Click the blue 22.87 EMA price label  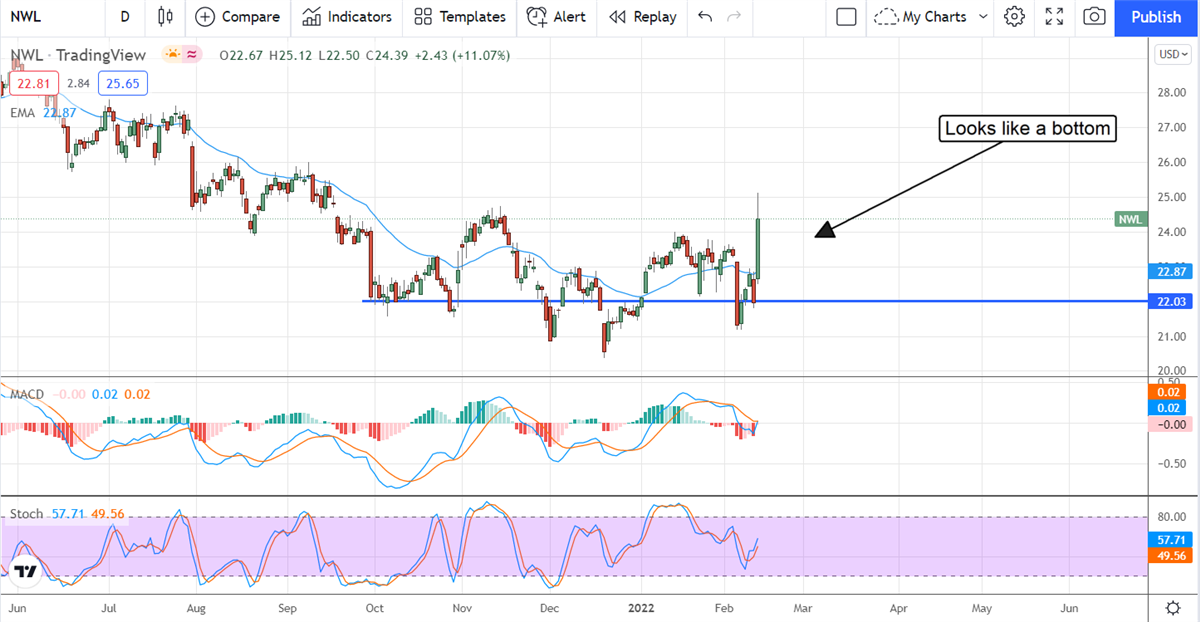[x=1172, y=271]
